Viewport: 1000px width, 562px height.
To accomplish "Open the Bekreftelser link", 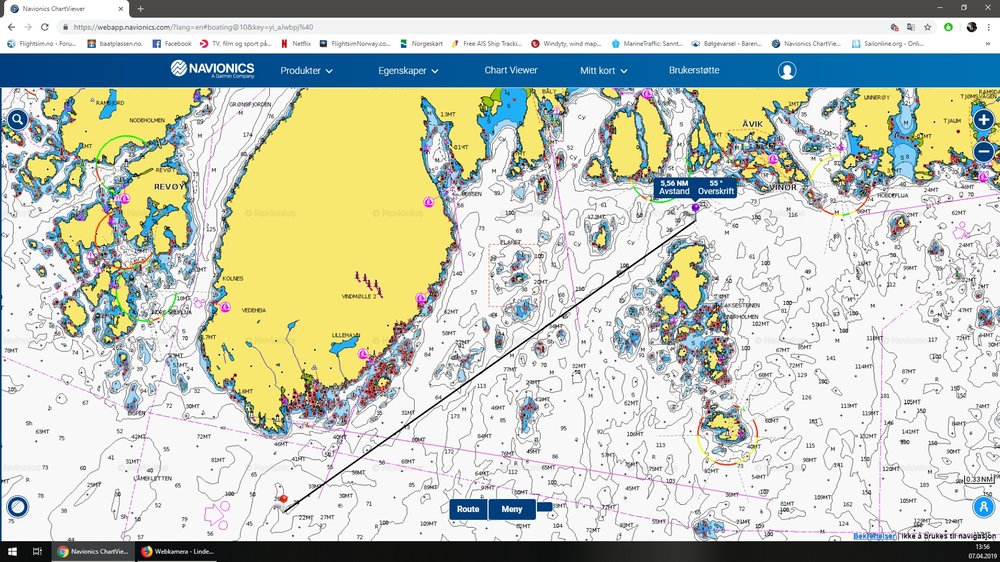I will [x=874, y=536].
